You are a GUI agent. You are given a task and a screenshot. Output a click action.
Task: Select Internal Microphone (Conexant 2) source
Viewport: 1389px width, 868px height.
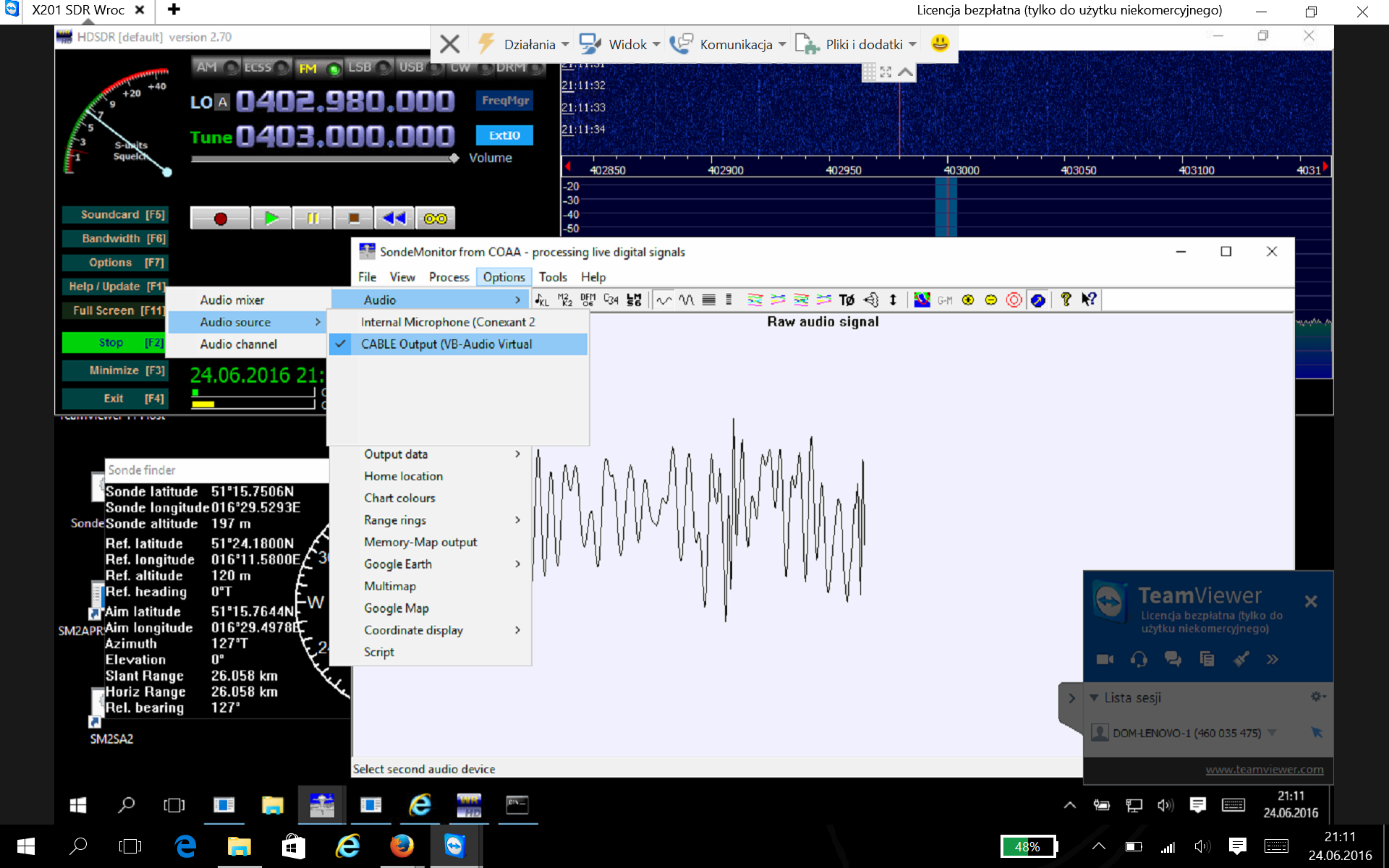(x=458, y=322)
